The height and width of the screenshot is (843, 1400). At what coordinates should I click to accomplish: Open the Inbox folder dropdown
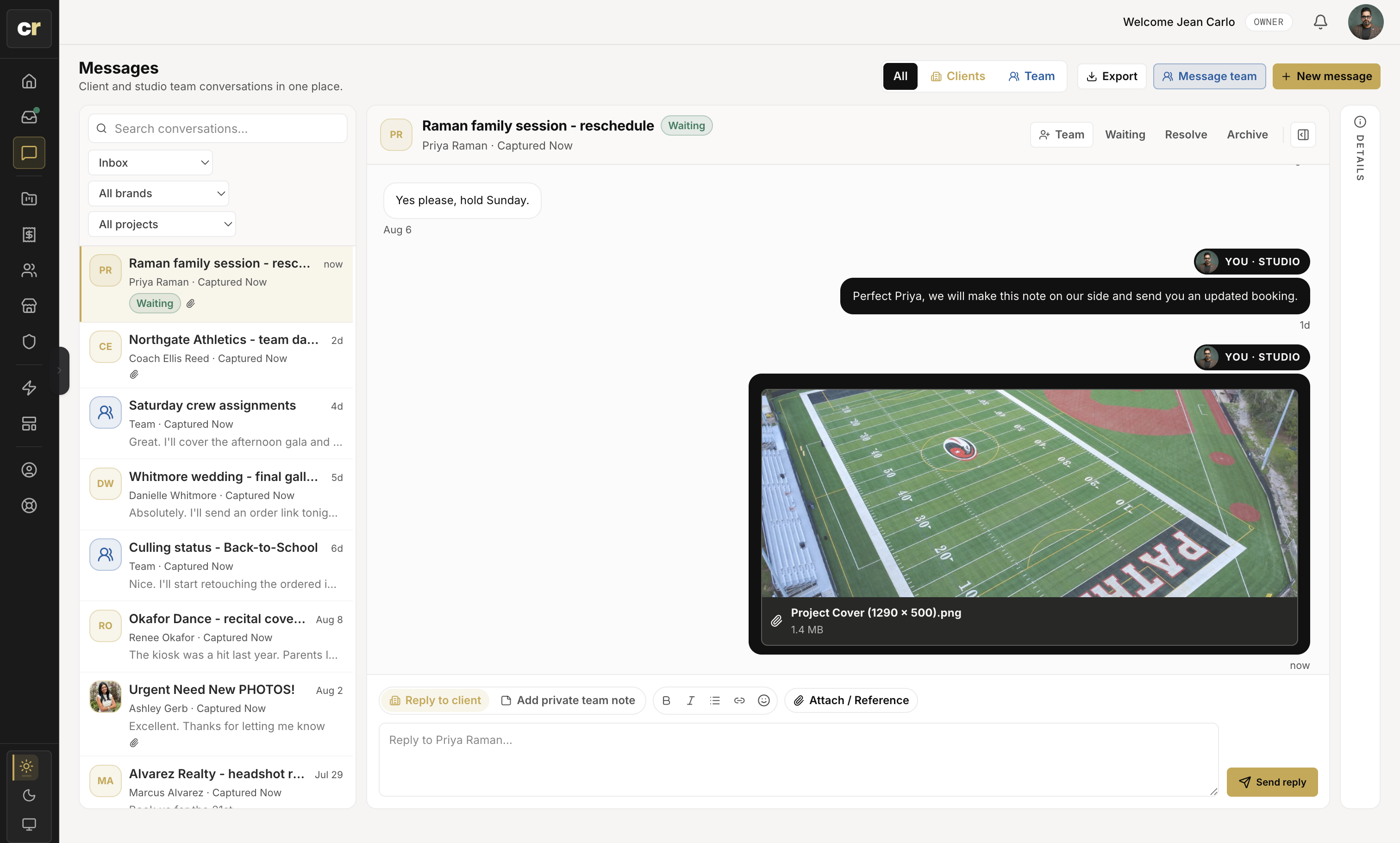point(150,162)
